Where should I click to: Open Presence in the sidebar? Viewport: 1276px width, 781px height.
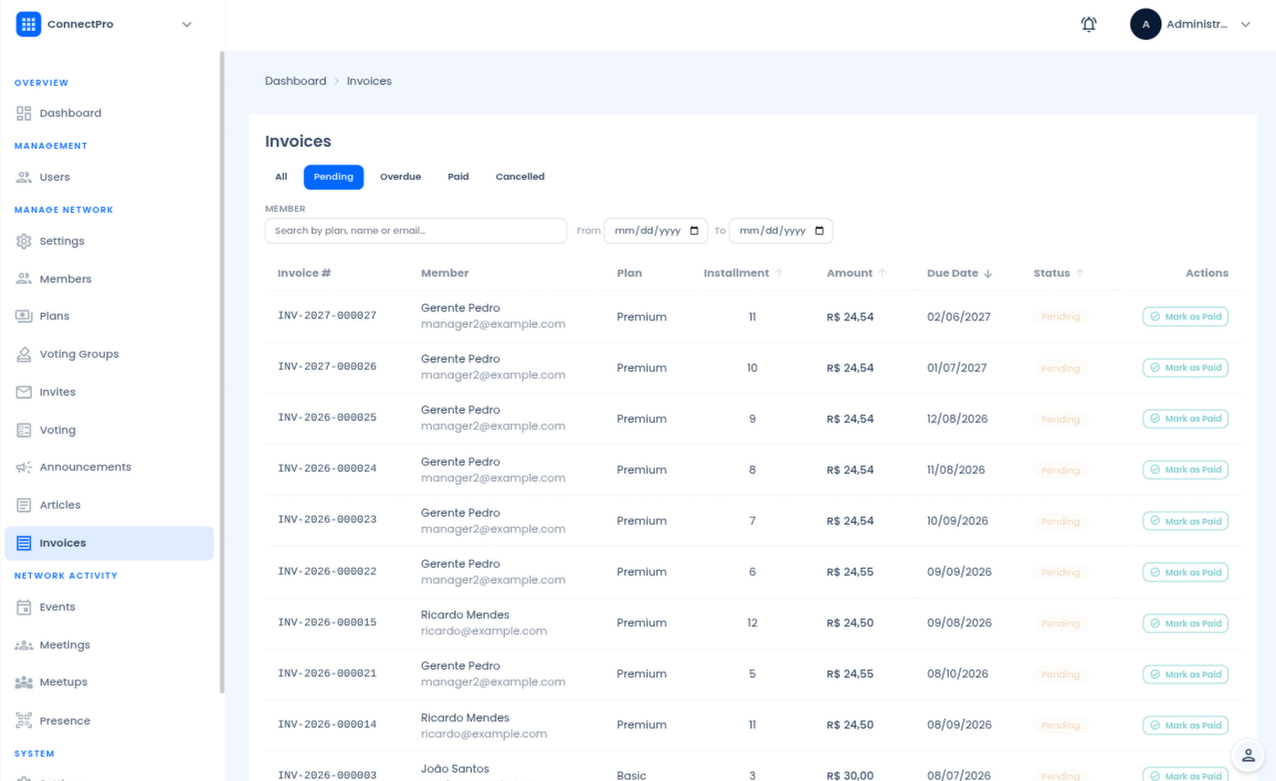[x=110, y=720]
